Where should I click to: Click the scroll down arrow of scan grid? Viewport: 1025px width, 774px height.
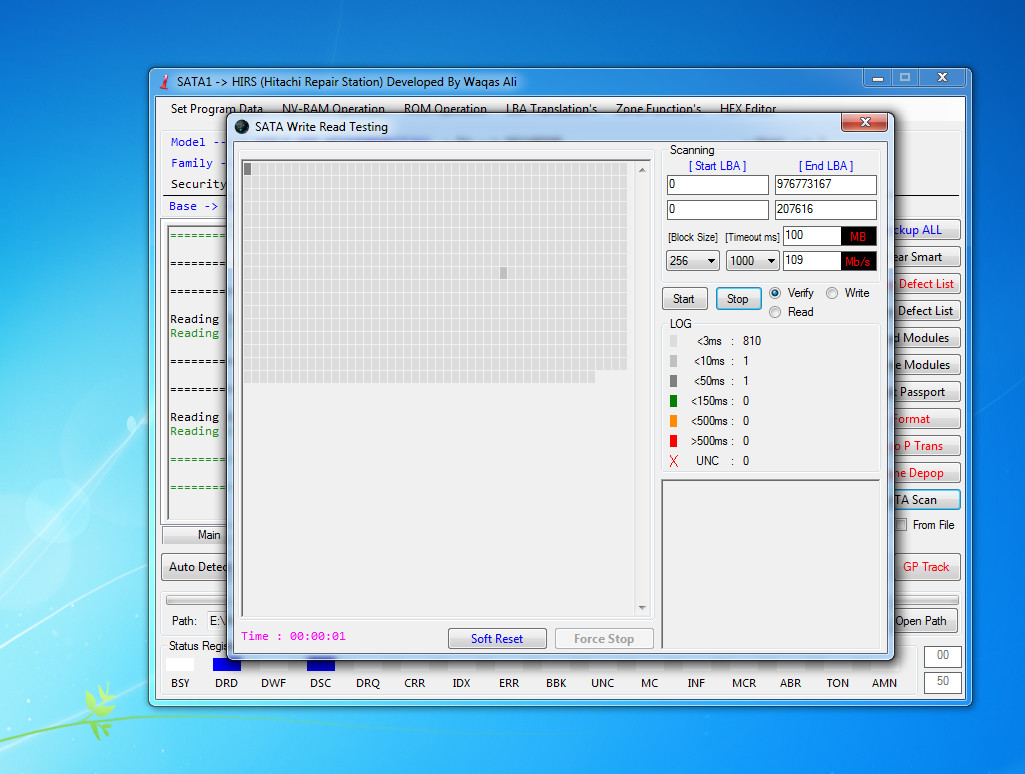[642, 608]
